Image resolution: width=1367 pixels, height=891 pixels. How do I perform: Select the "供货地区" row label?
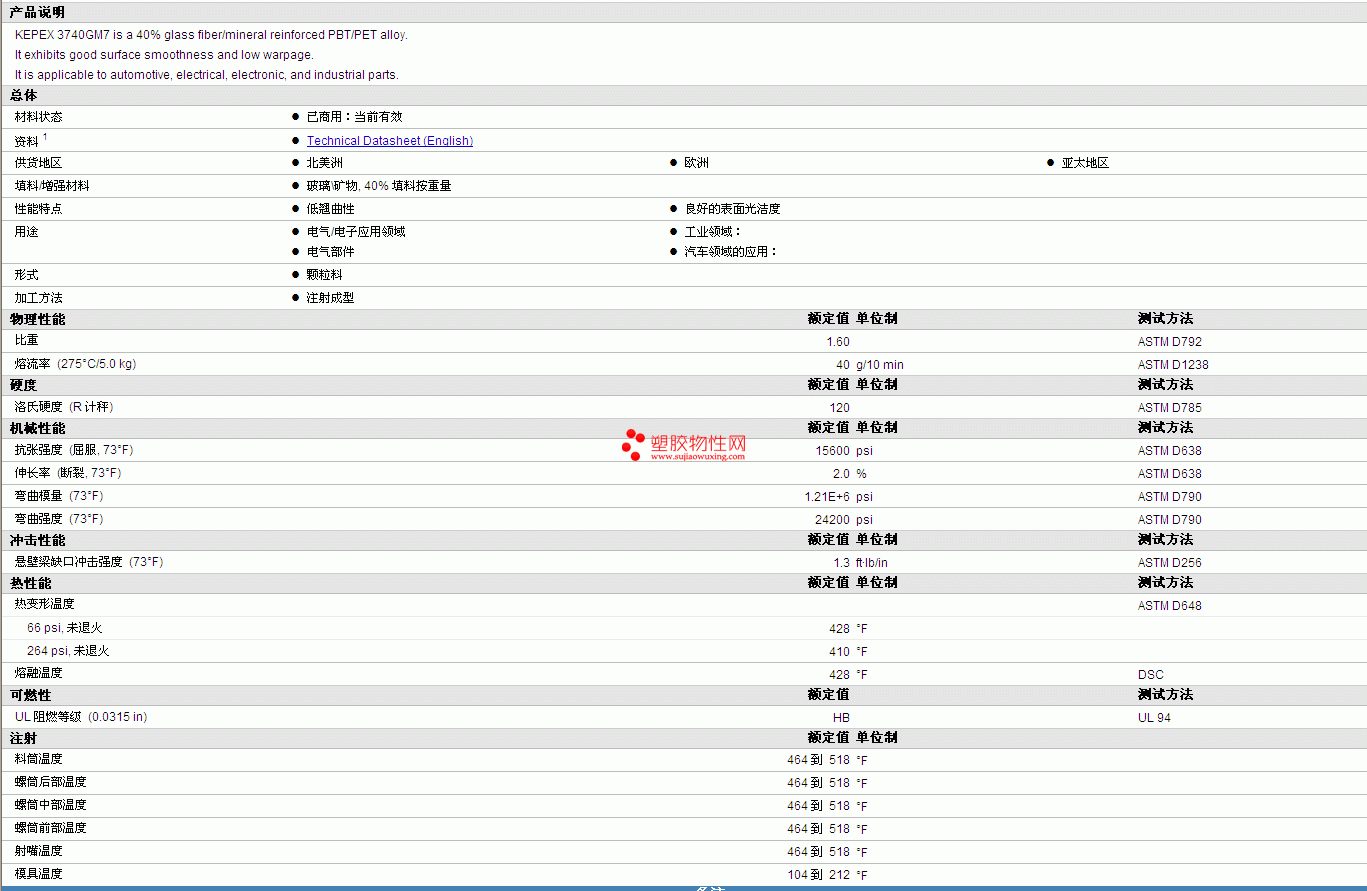pos(38,163)
